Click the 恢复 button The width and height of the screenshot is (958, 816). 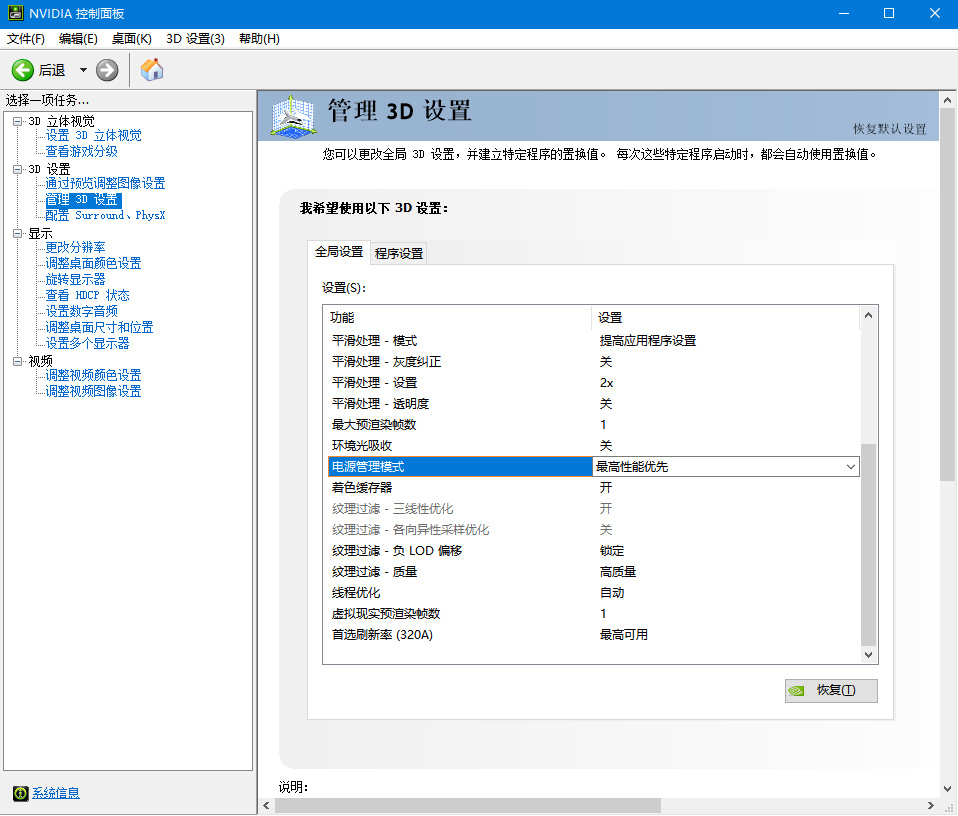pyautogui.click(x=831, y=690)
